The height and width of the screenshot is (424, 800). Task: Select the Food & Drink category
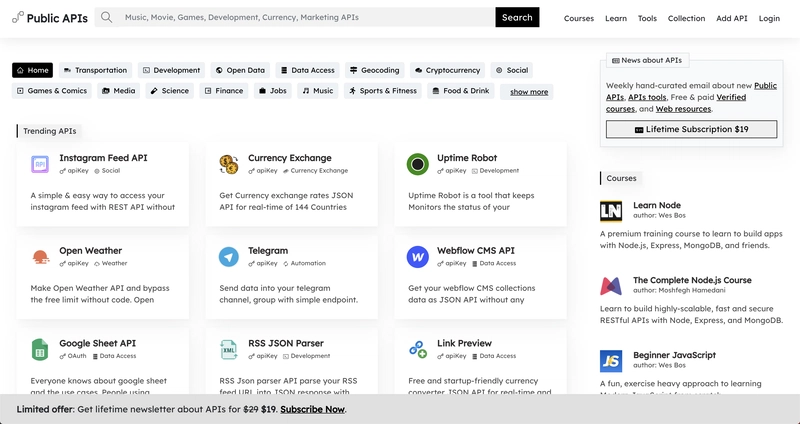click(x=461, y=91)
